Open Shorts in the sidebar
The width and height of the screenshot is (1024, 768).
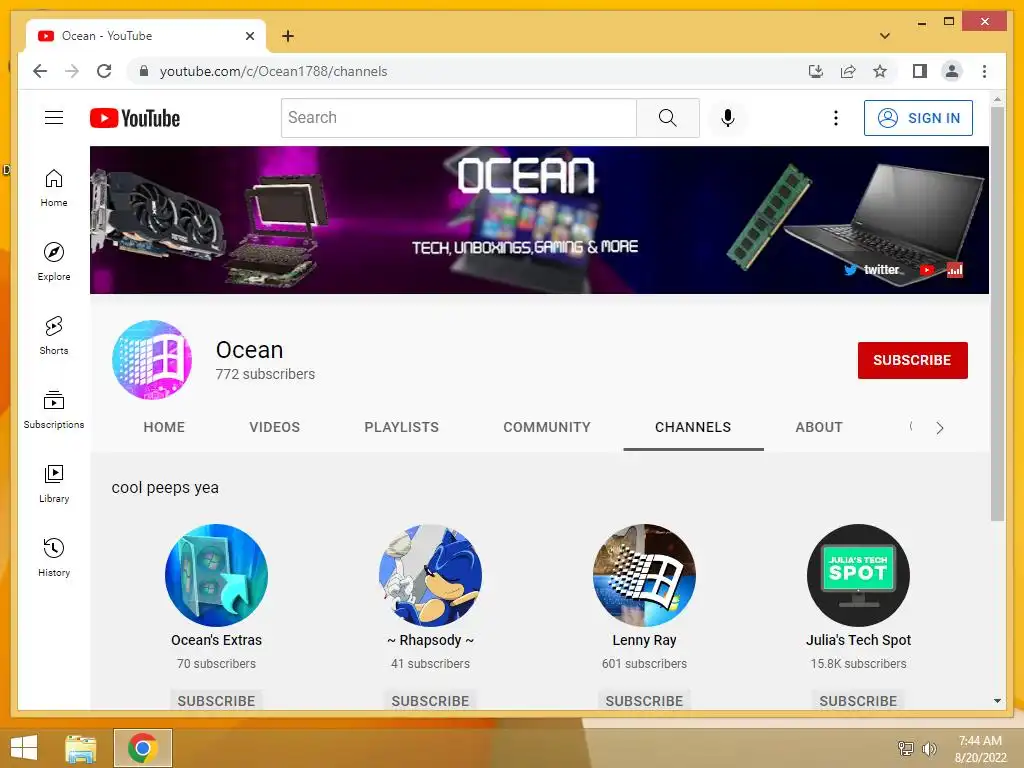coord(54,336)
